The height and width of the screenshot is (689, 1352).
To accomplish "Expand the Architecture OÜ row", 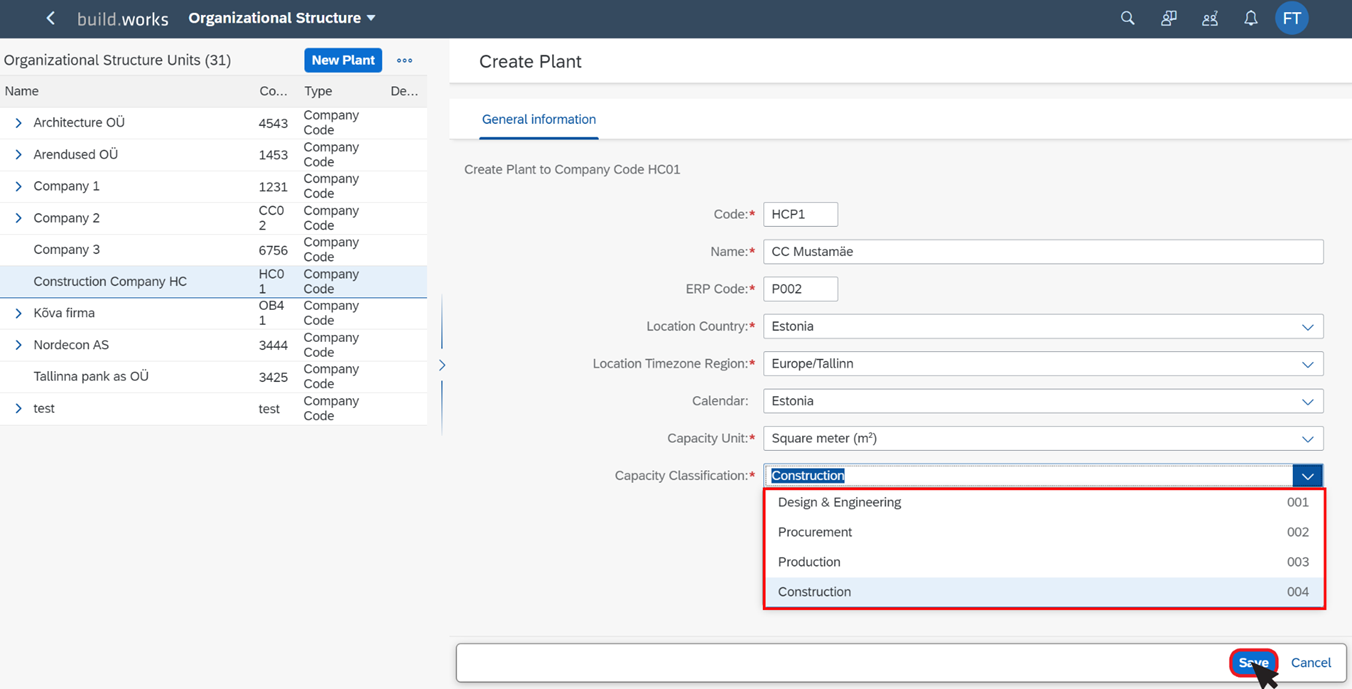I will (x=18, y=123).
